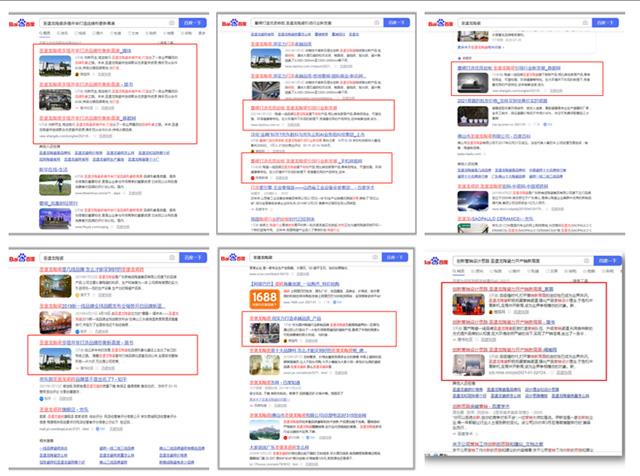Open the result title above the bedroom thumbnail
Image resolution: width=640 pixels, height=476 pixels.
point(504,350)
